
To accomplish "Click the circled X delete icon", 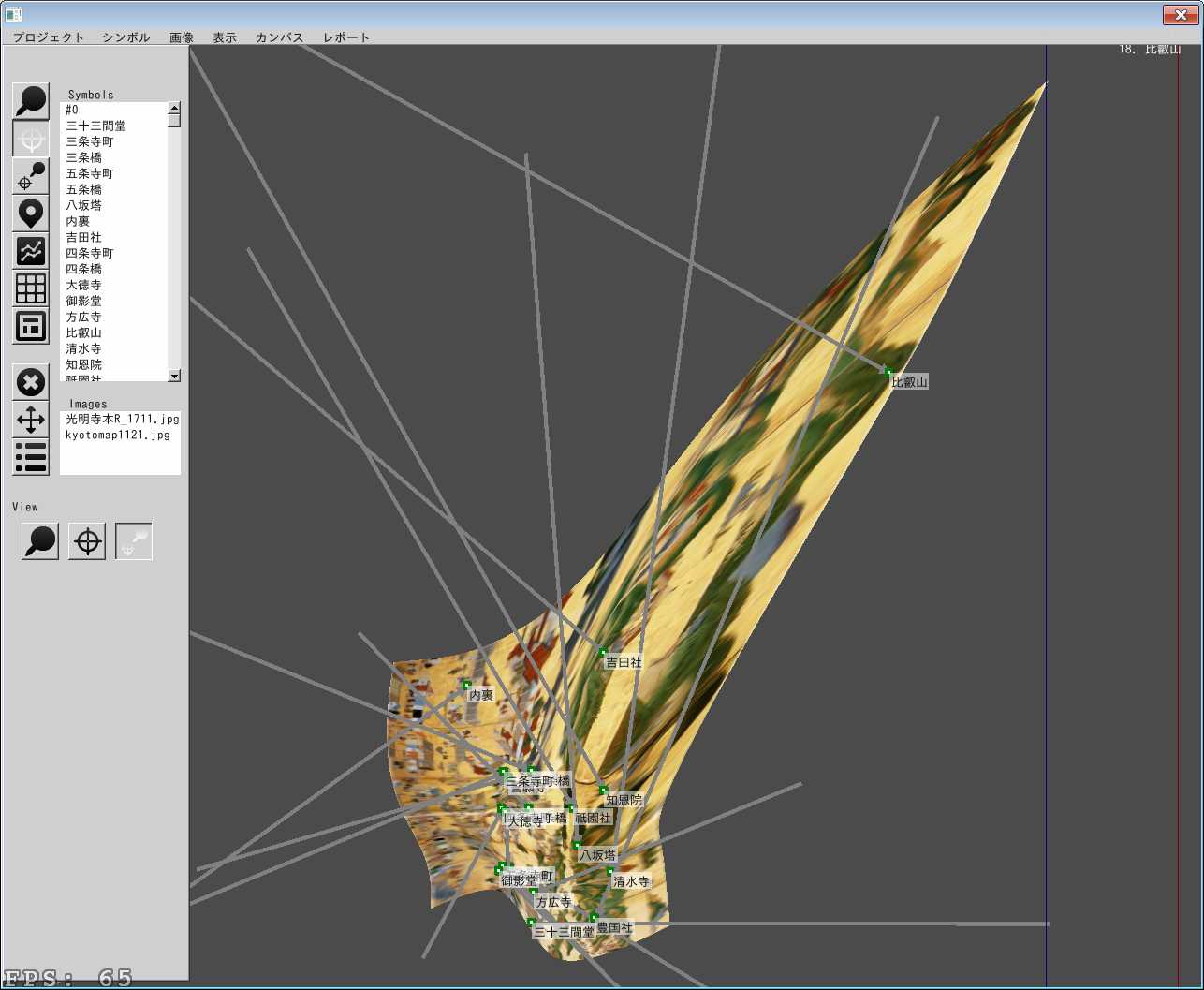I will tap(31, 382).
